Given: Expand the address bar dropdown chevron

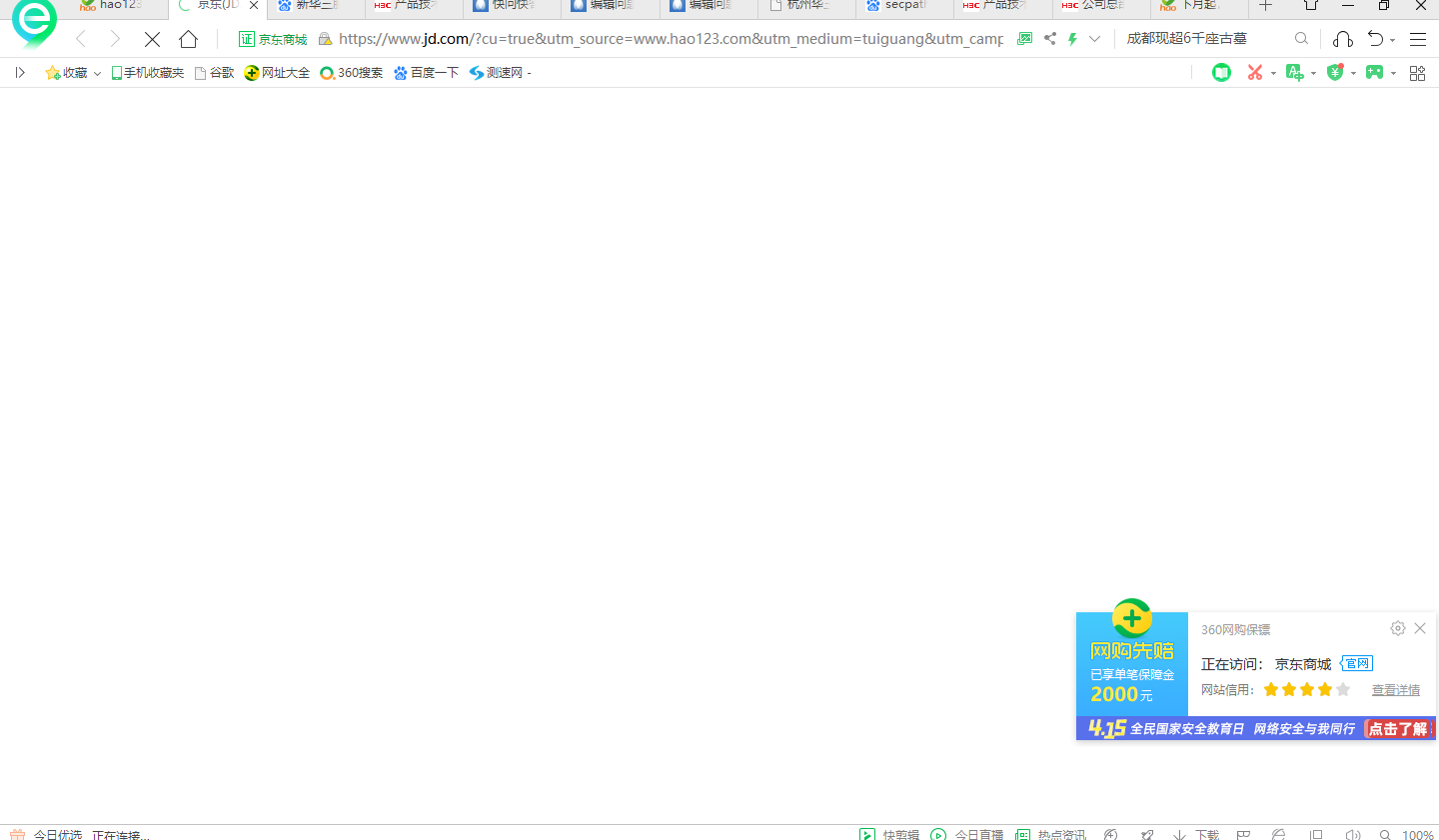Looking at the screenshot, I should click(1094, 39).
